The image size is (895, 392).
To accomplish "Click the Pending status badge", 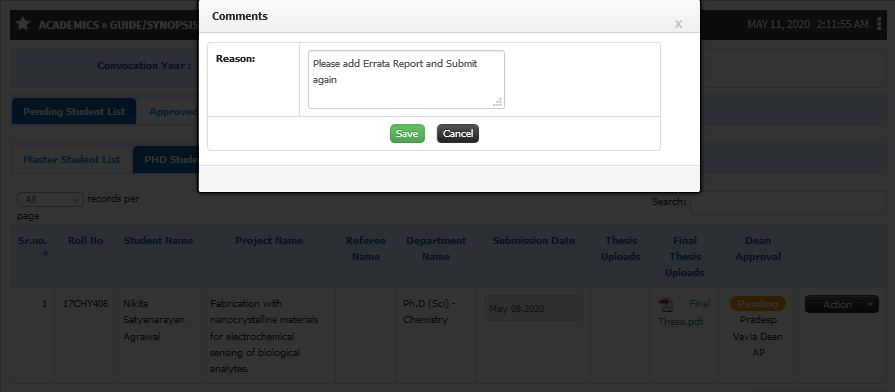I will [757, 304].
